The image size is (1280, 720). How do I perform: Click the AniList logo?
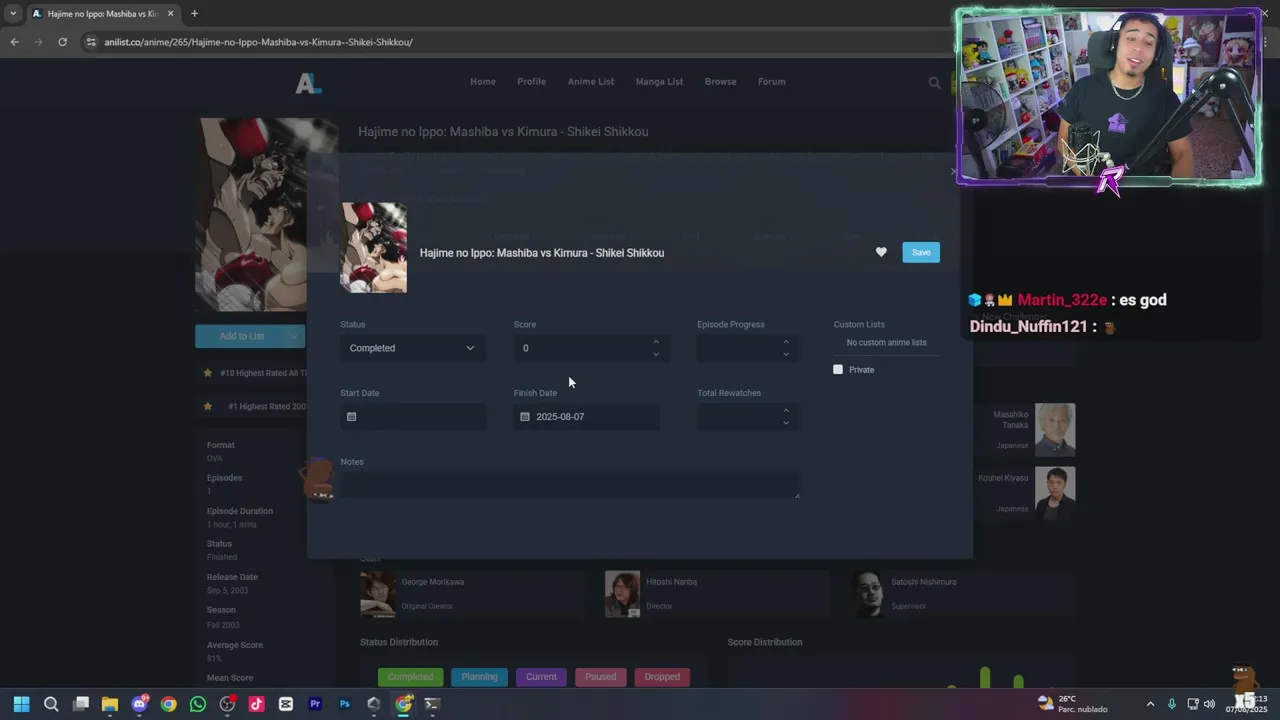point(308,84)
